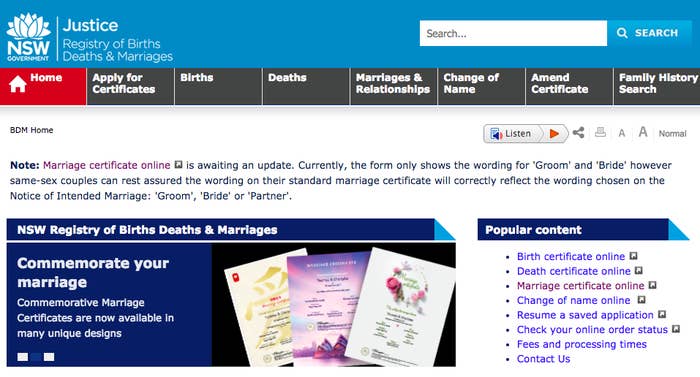700x377 pixels.
Task: Open Fees and processing times link
Action: (x=582, y=344)
